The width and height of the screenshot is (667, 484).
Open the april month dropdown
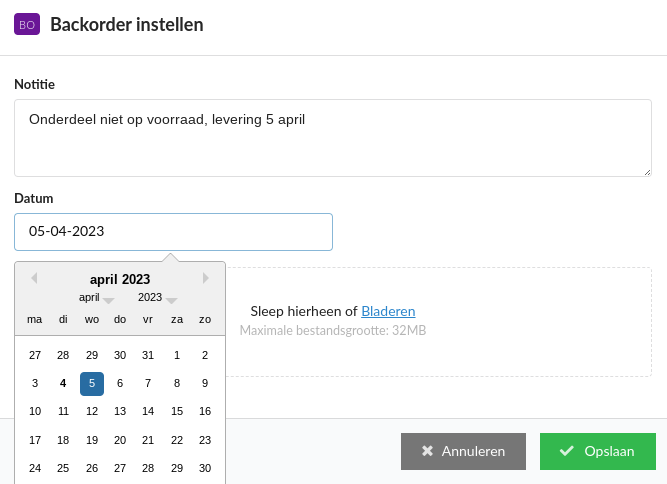(x=96, y=297)
